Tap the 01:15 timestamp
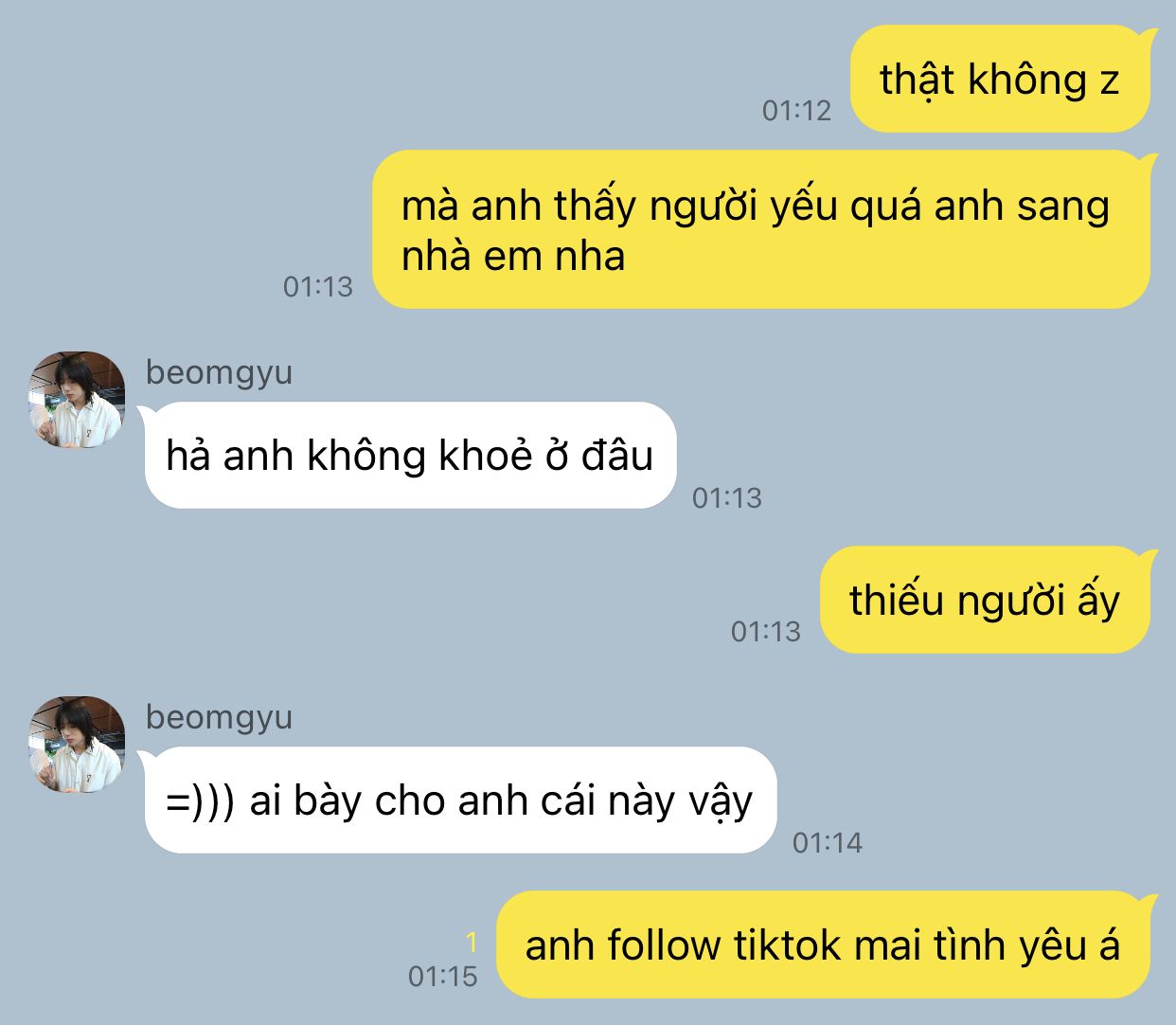 443,976
